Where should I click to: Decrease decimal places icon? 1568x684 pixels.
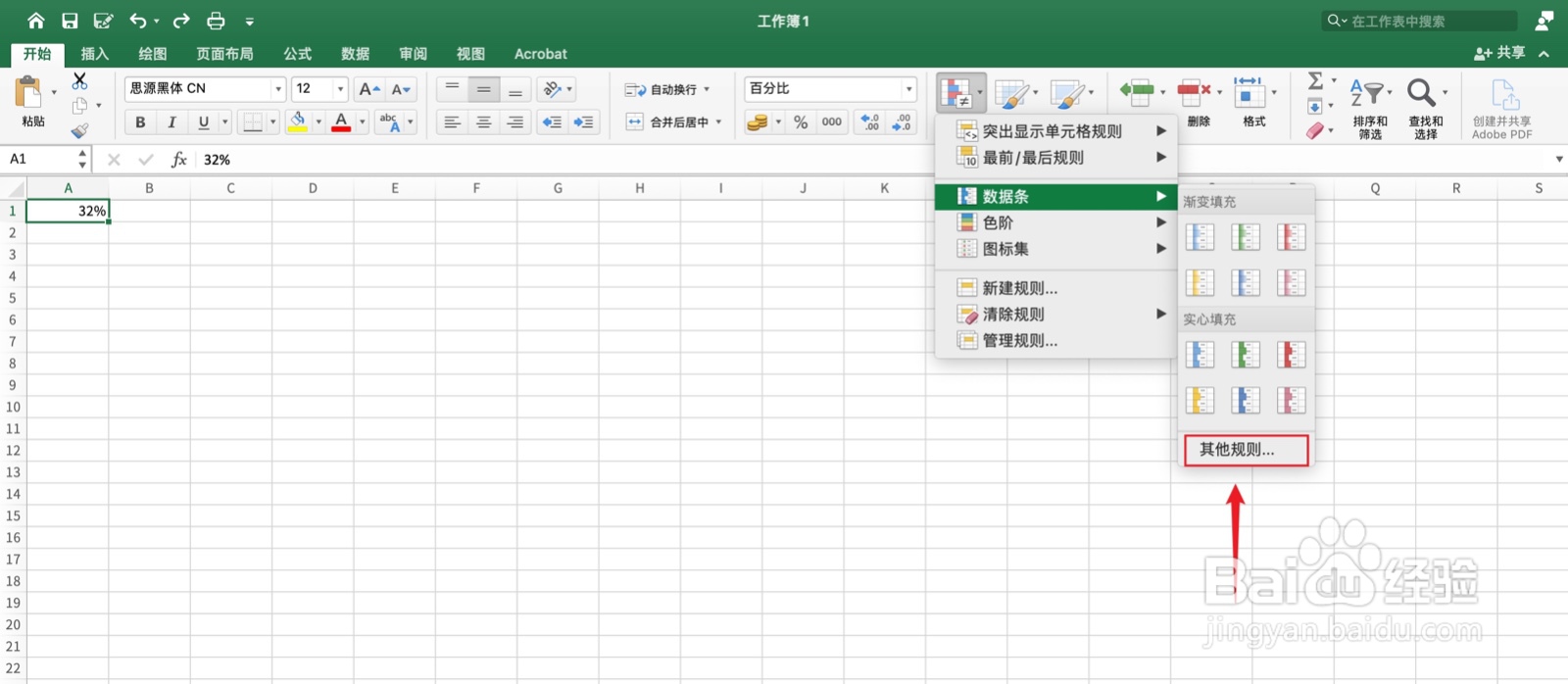point(903,122)
